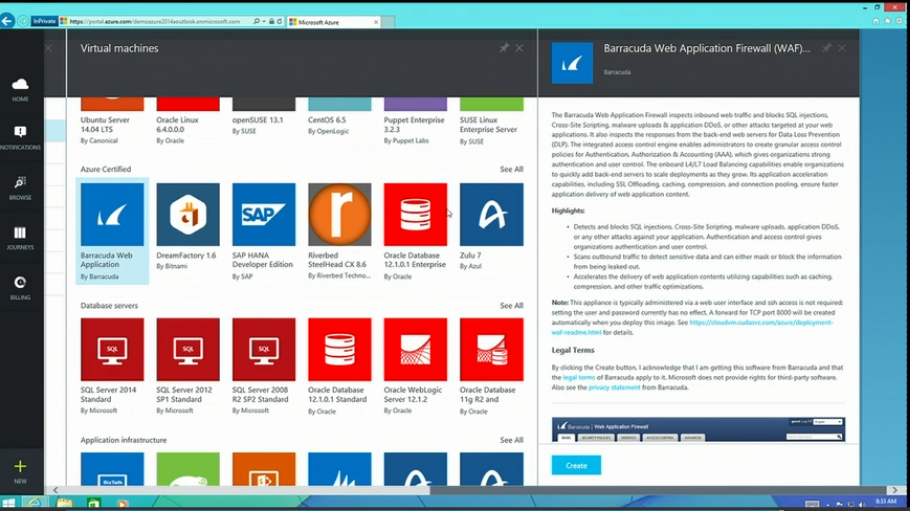Click See All for Azure Certified
910x514 pixels.
[x=511, y=169]
